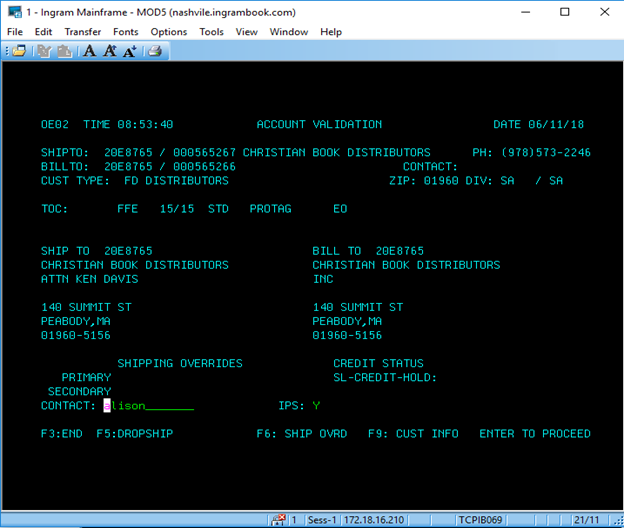Click the cursor position 21/11 in status bar
This screenshot has width=624, height=528.
pos(586,520)
